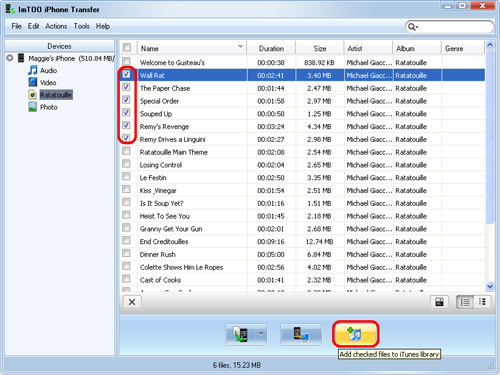Viewport: 500px width, 375px height.
Task: Click the Photo picture icon
Action: point(33,107)
